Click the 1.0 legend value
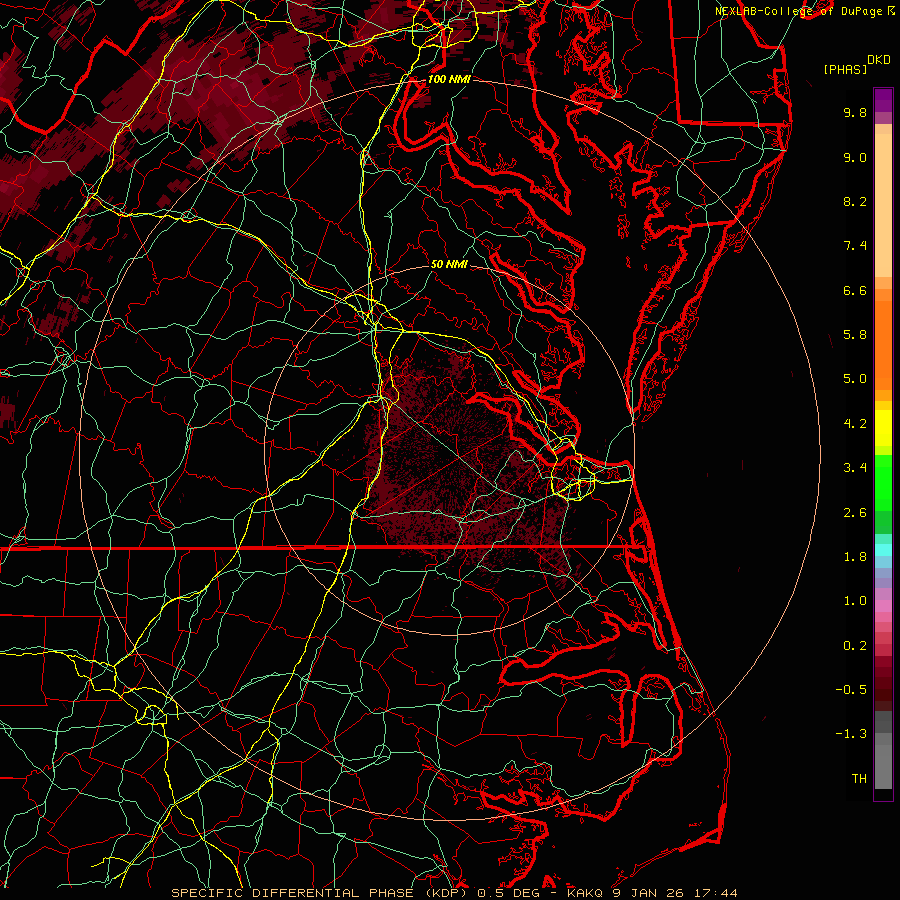Image resolution: width=900 pixels, height=900 pixels. pos(855,601)
